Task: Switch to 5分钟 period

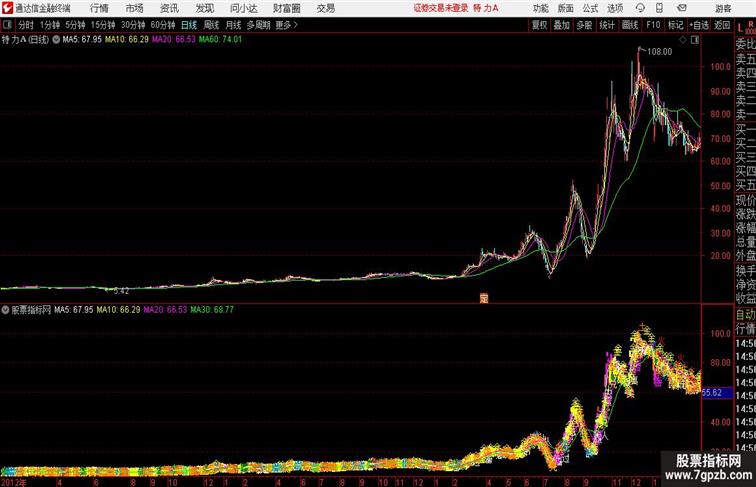Action: [75, 25]
